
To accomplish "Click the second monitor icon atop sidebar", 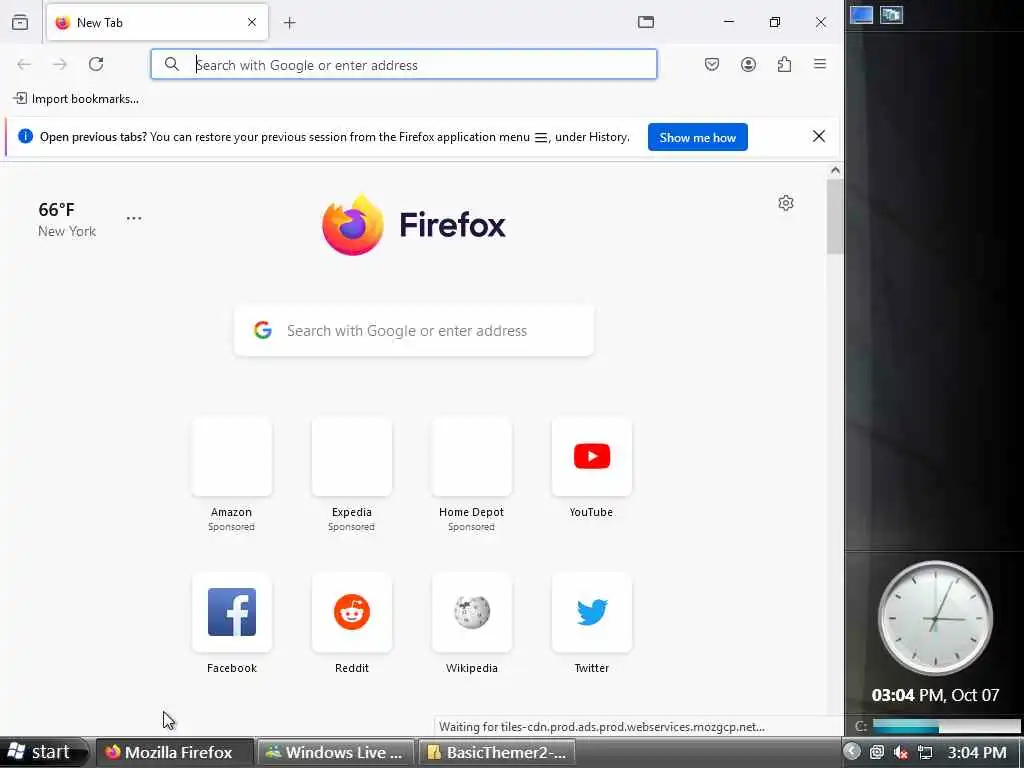I will [x=891, y=14].
